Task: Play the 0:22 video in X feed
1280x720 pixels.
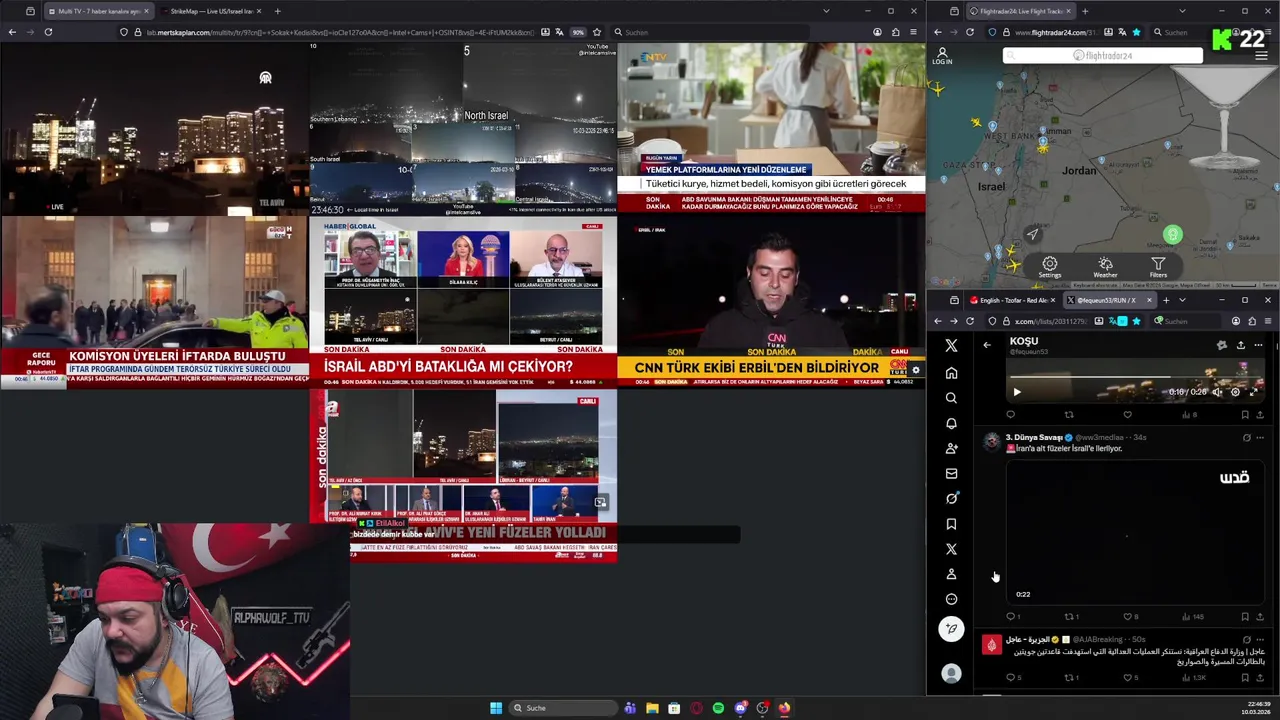Action: (x=1134, y=530)
